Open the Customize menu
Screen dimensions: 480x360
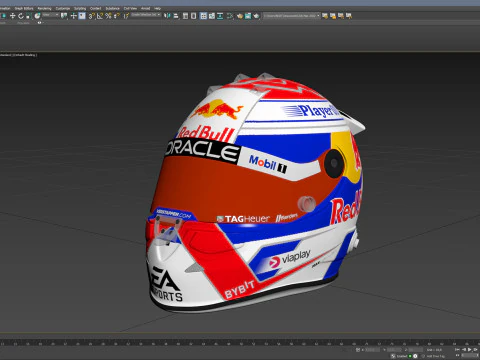pyautogui.click(x=63, y=8)
